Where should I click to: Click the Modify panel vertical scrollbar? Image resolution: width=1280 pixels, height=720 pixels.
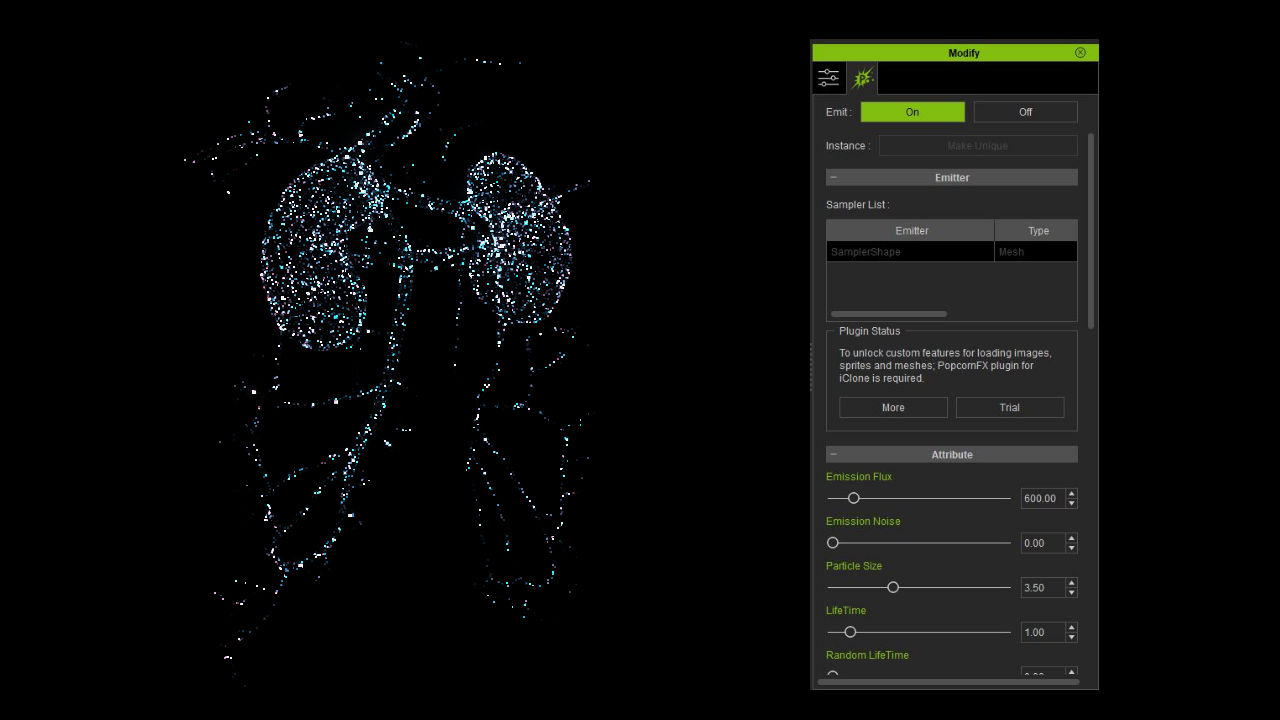click(x=1091, y=230)
